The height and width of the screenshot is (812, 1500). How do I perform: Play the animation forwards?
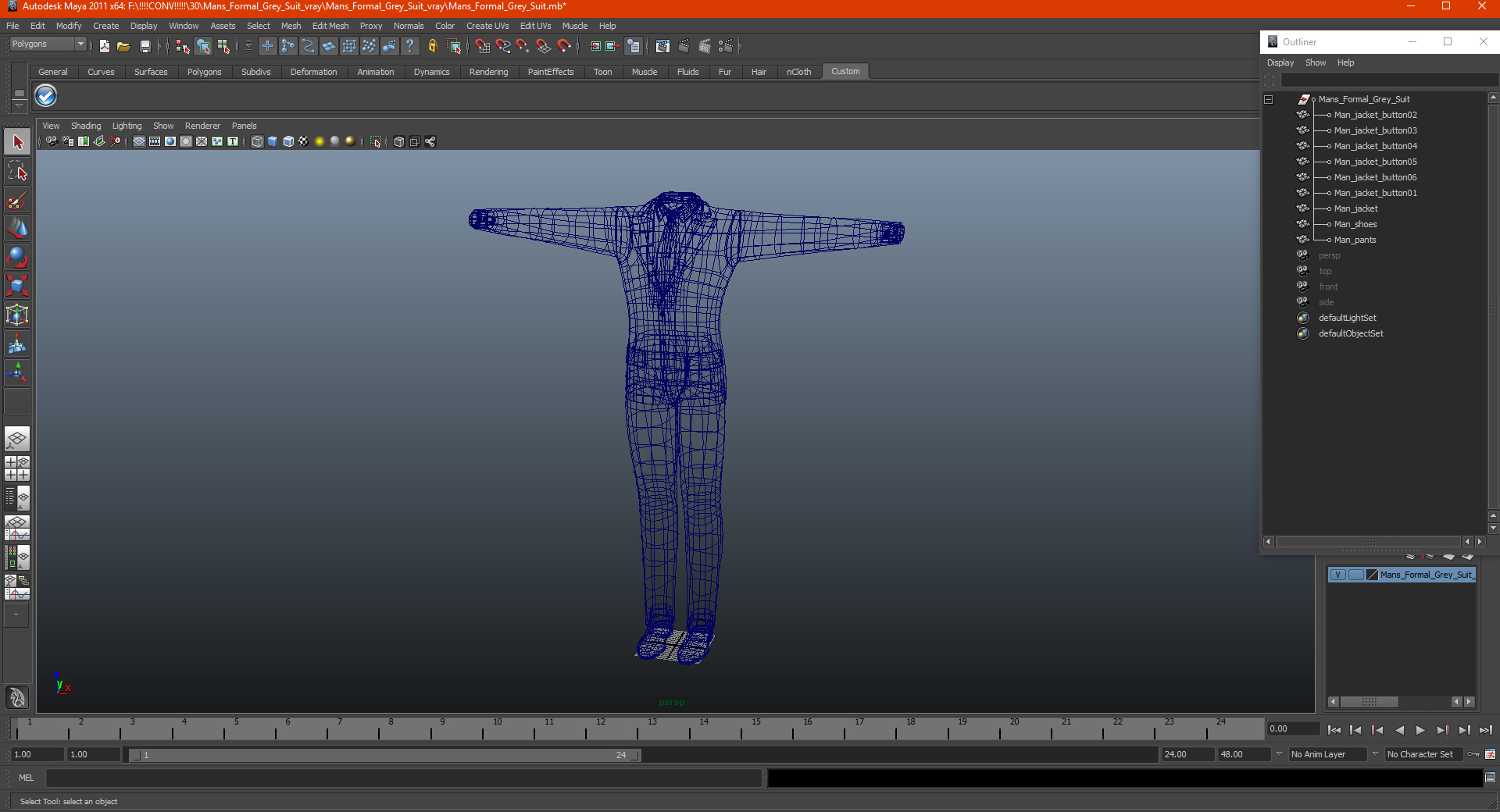(x=1420, y=730)
